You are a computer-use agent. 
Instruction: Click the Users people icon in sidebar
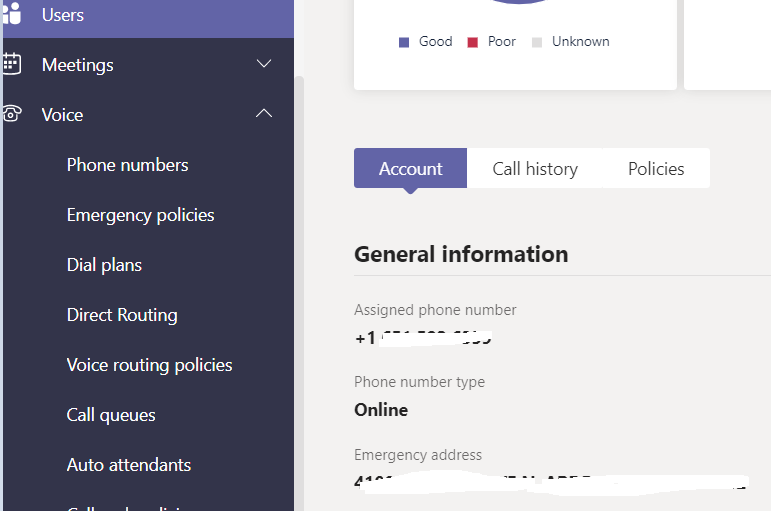[11, 15]
